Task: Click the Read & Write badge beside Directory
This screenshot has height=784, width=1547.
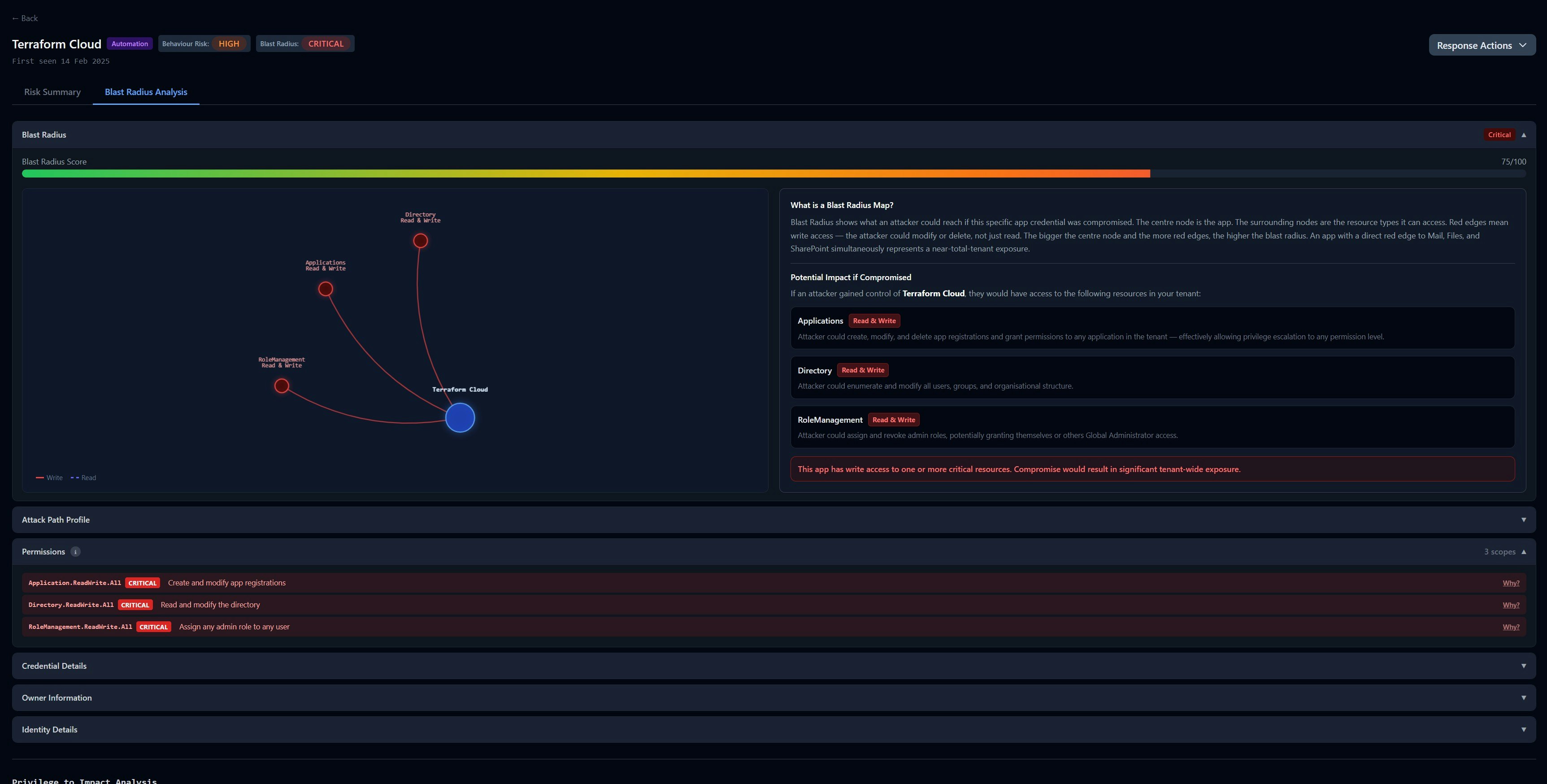Action: pos(862,370)
